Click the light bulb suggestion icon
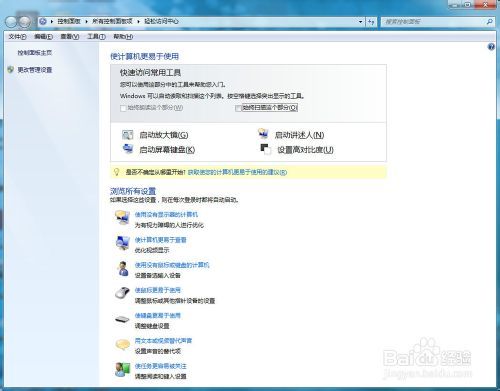 (x=116, y=172)
